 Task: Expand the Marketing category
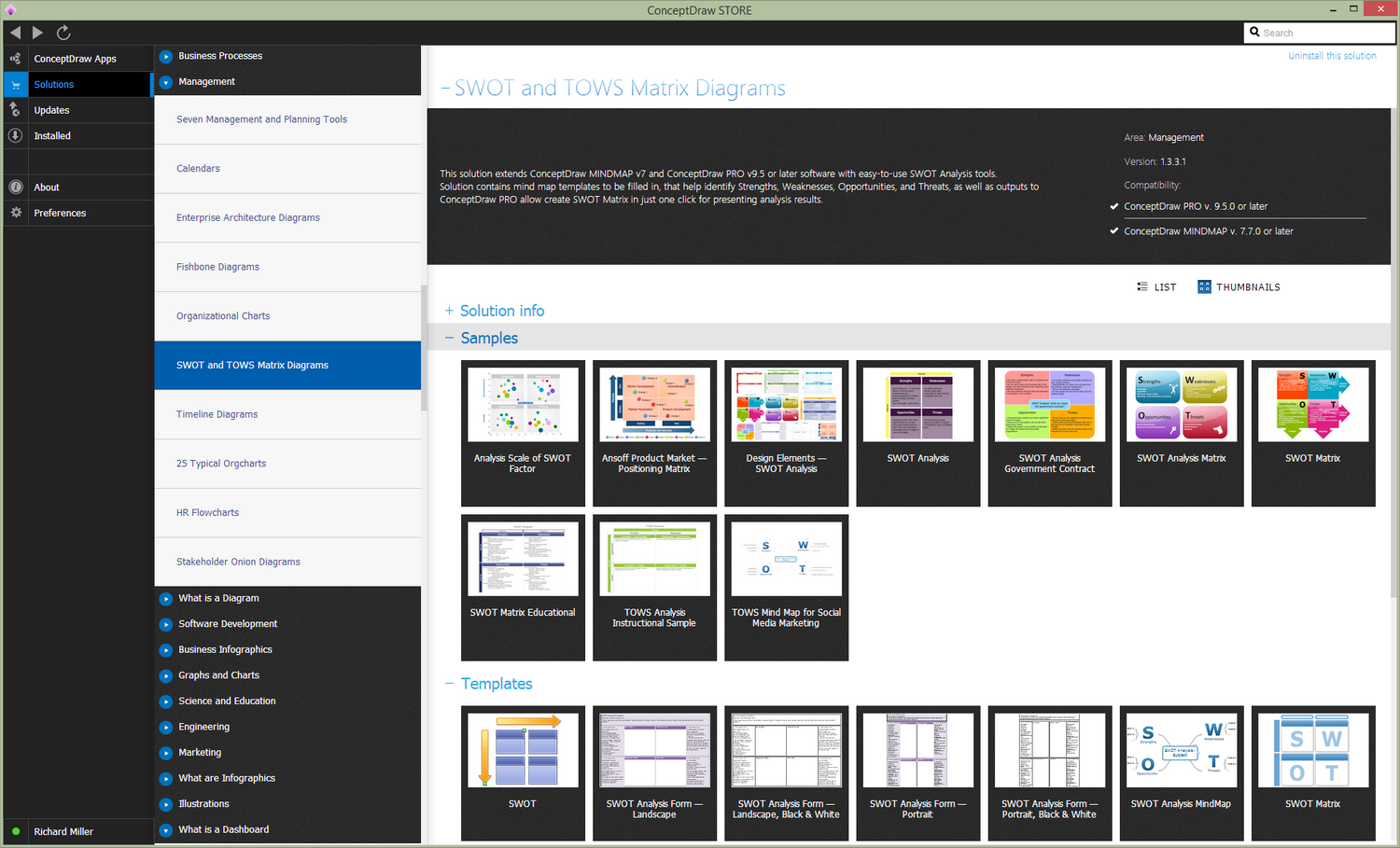[x=166, y=753]
